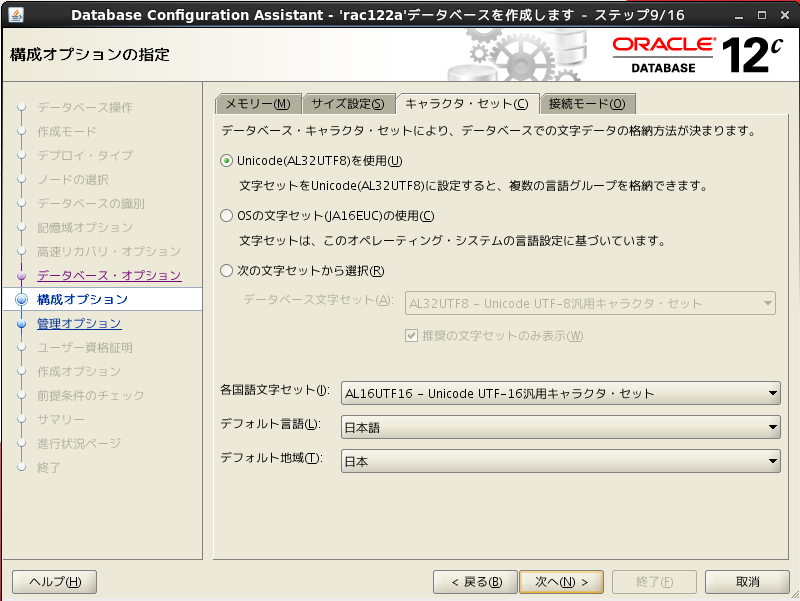Click 終了(F) button

655,582
